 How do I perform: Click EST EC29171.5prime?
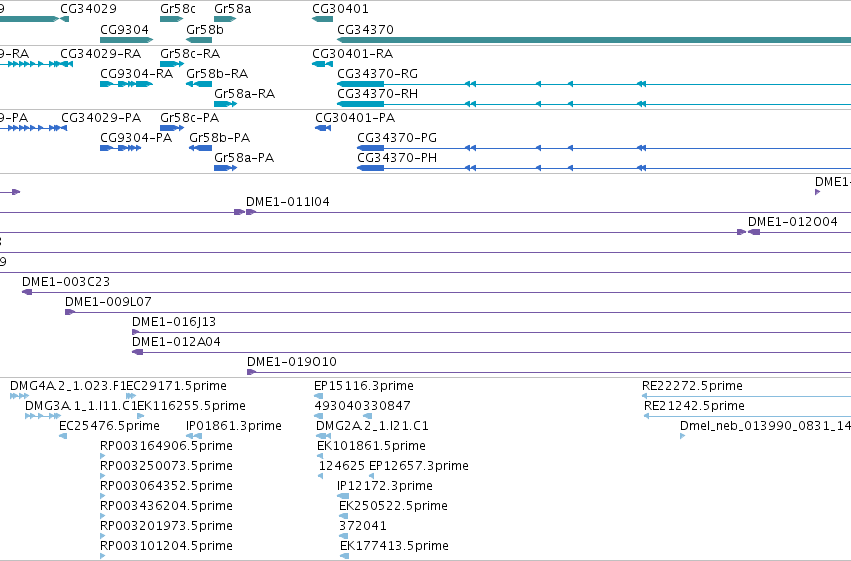(x=176, y=386)
